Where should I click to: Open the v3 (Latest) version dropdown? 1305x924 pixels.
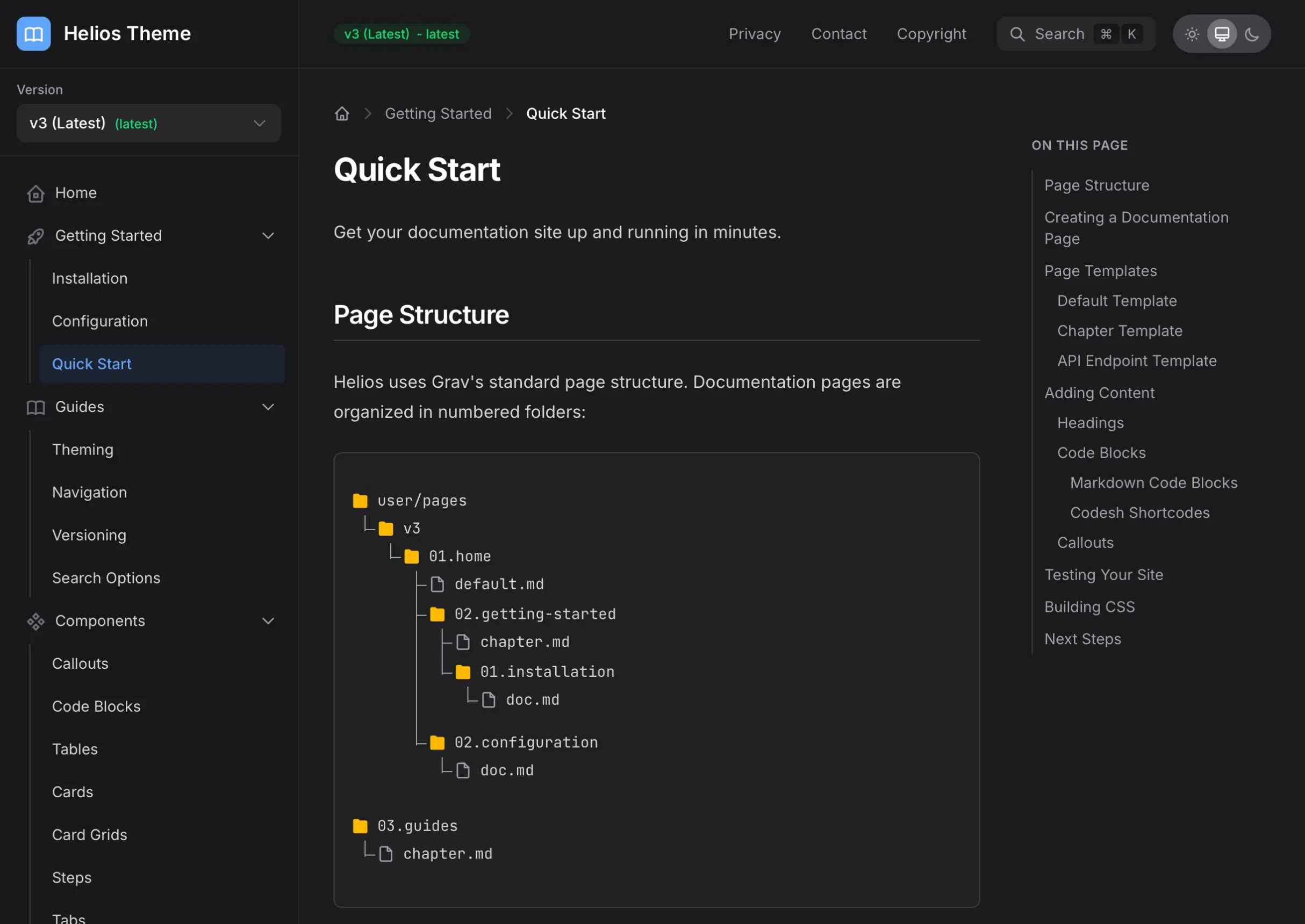click(x=148, y=123)
